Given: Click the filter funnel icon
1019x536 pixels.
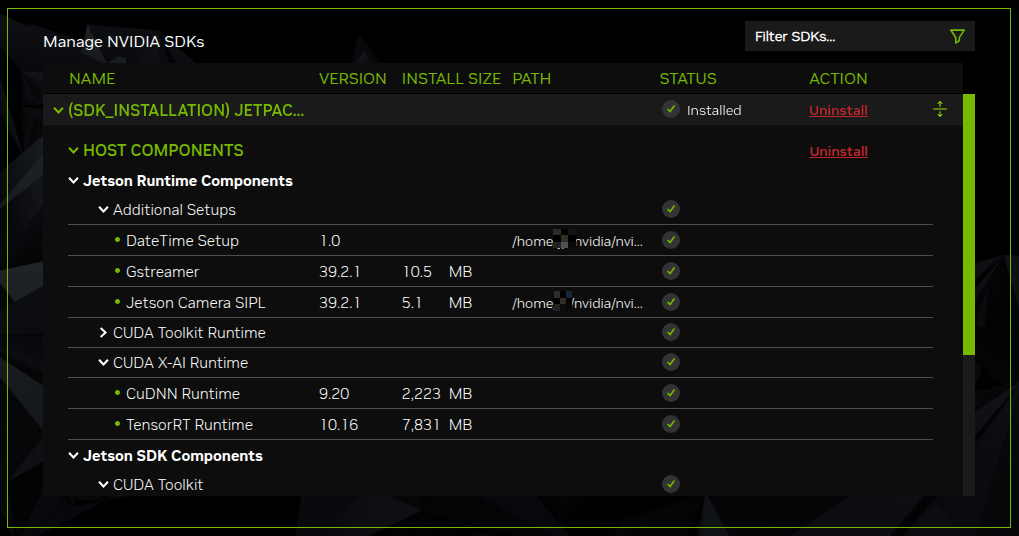Looking at the screenshot, I should (957, 36).
